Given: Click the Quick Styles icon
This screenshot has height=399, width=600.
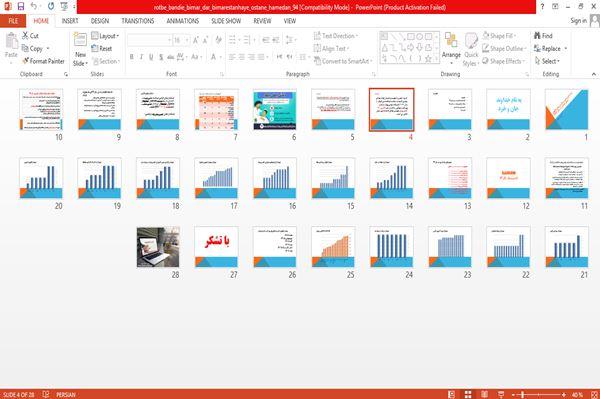Looking at the screenshot, I should point(471,41).
